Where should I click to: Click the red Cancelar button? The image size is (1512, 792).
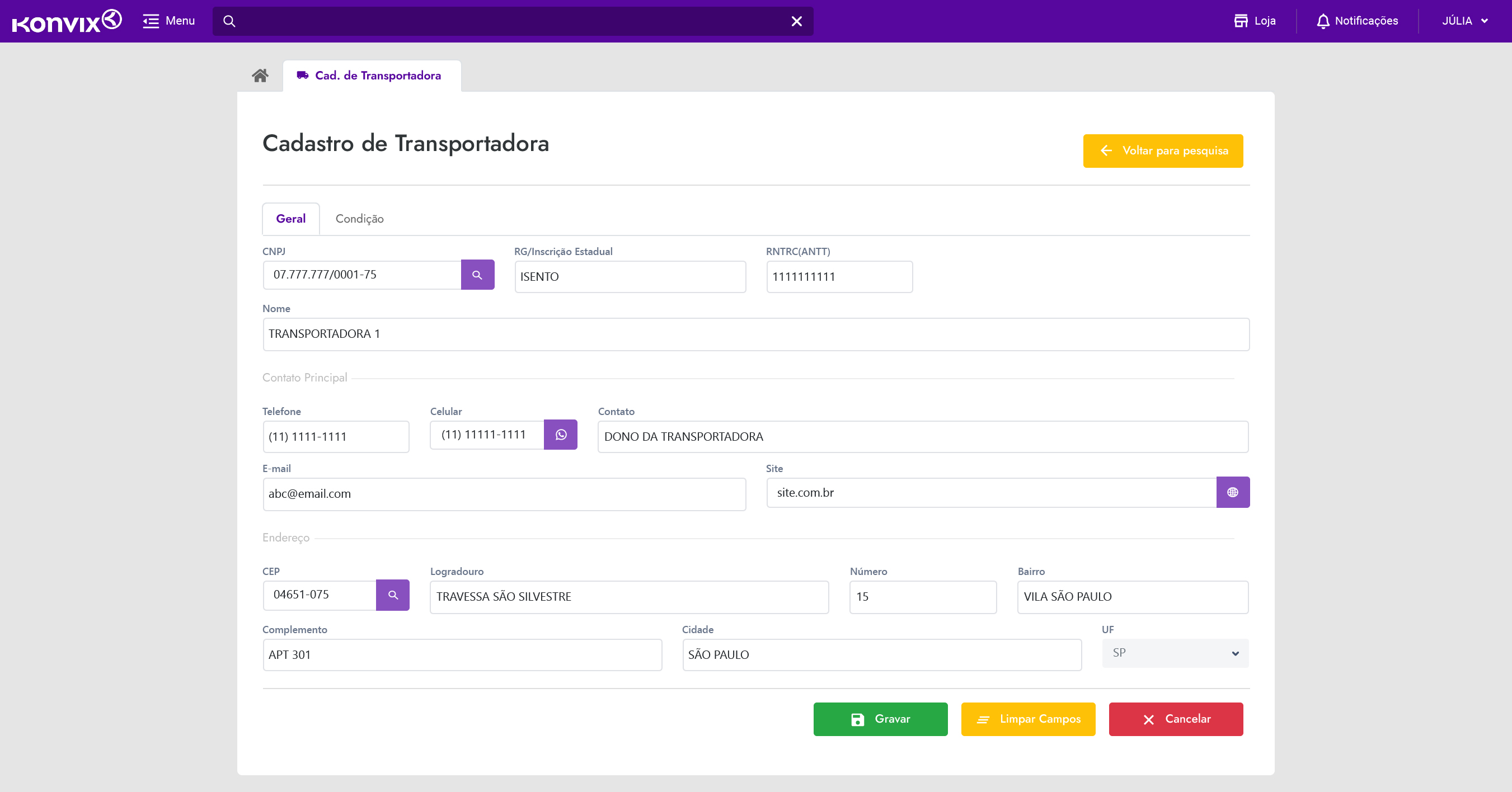click(1175, 719)
